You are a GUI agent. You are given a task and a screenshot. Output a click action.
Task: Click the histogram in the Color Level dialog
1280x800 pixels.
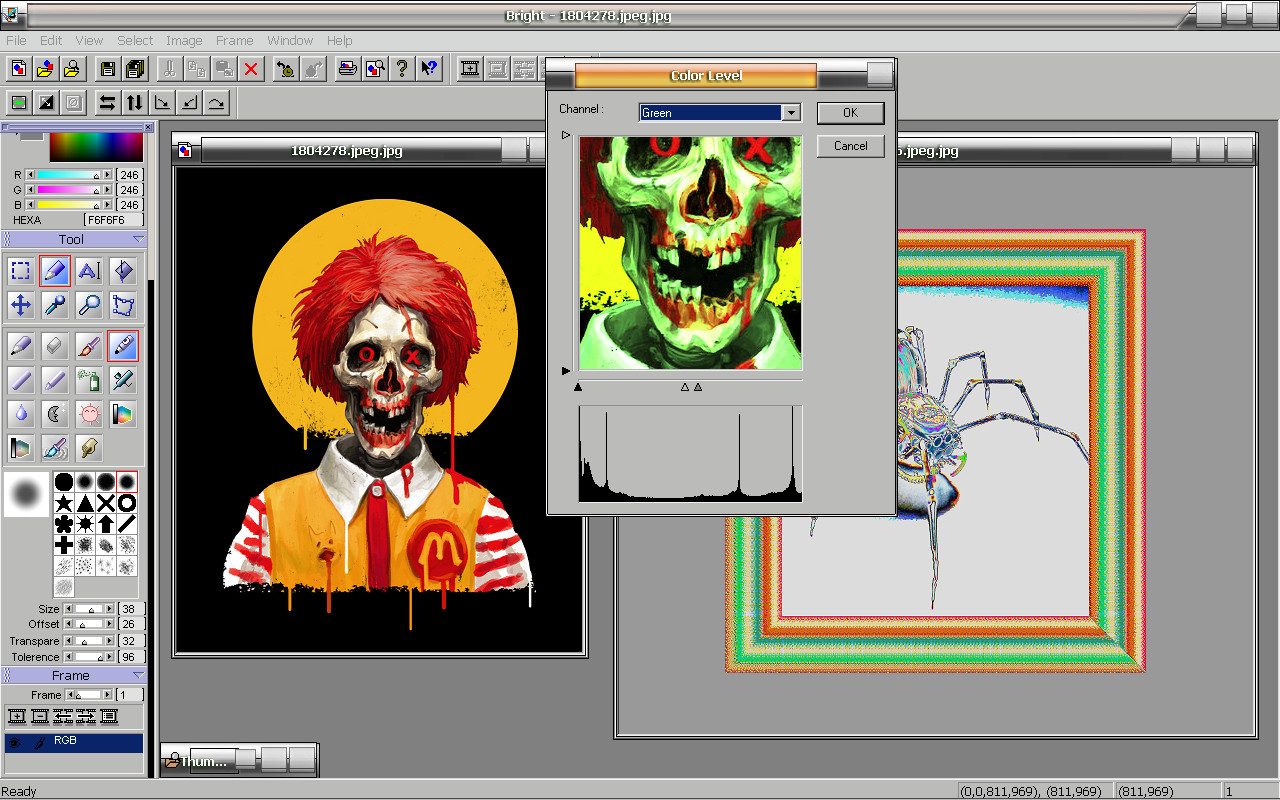pyautogui.click(x=690, y=453)
